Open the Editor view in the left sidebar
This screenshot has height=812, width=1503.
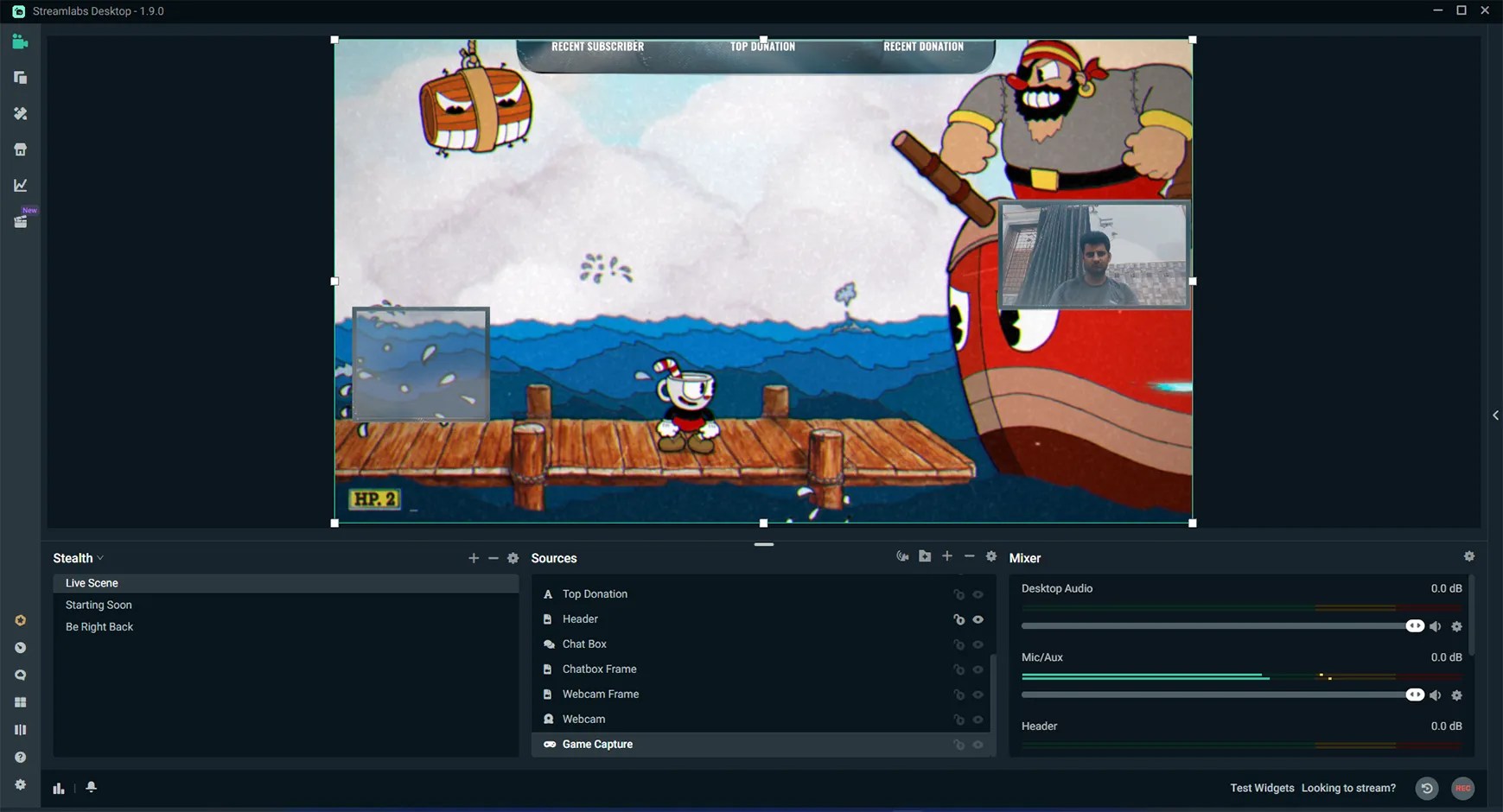[21, 41]
